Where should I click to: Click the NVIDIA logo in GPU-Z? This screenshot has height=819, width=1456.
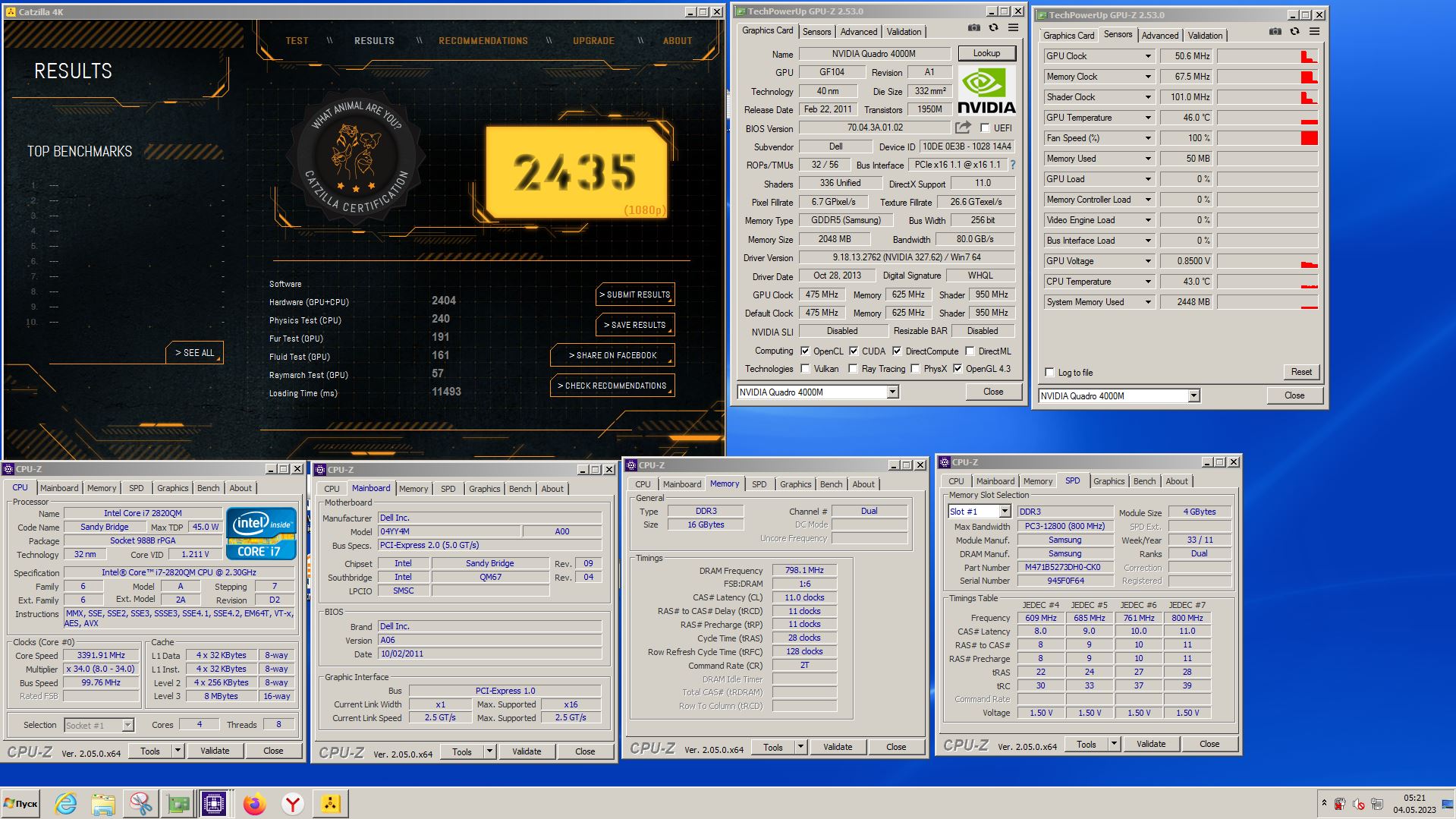[986, 90]
